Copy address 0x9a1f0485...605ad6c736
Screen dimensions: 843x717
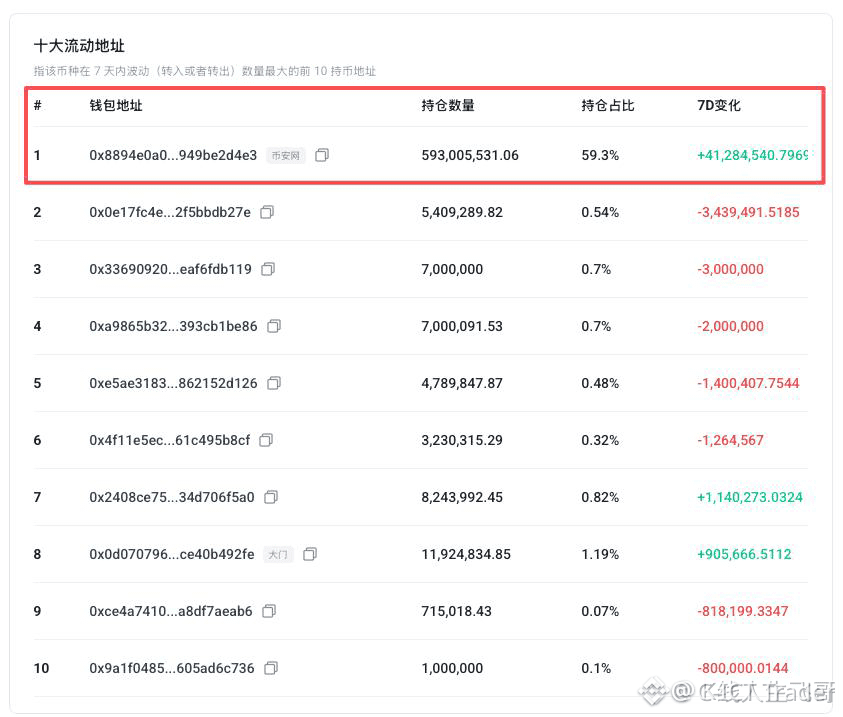tap(271, 668)
